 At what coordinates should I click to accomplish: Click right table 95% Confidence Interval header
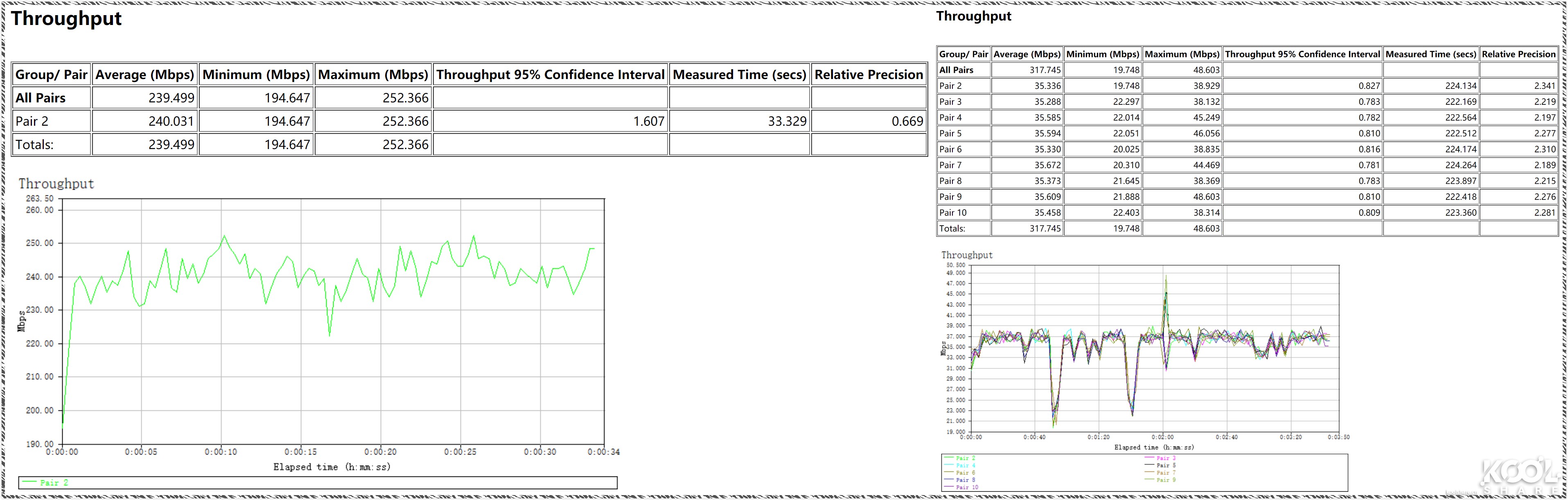(x=1302, y=54)
